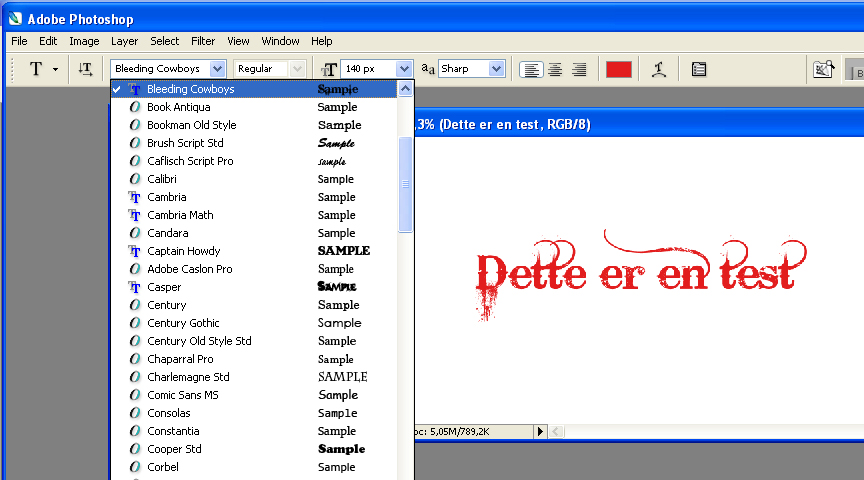
Task: Click the file browser icon at toolbar right
Action: 823,69
